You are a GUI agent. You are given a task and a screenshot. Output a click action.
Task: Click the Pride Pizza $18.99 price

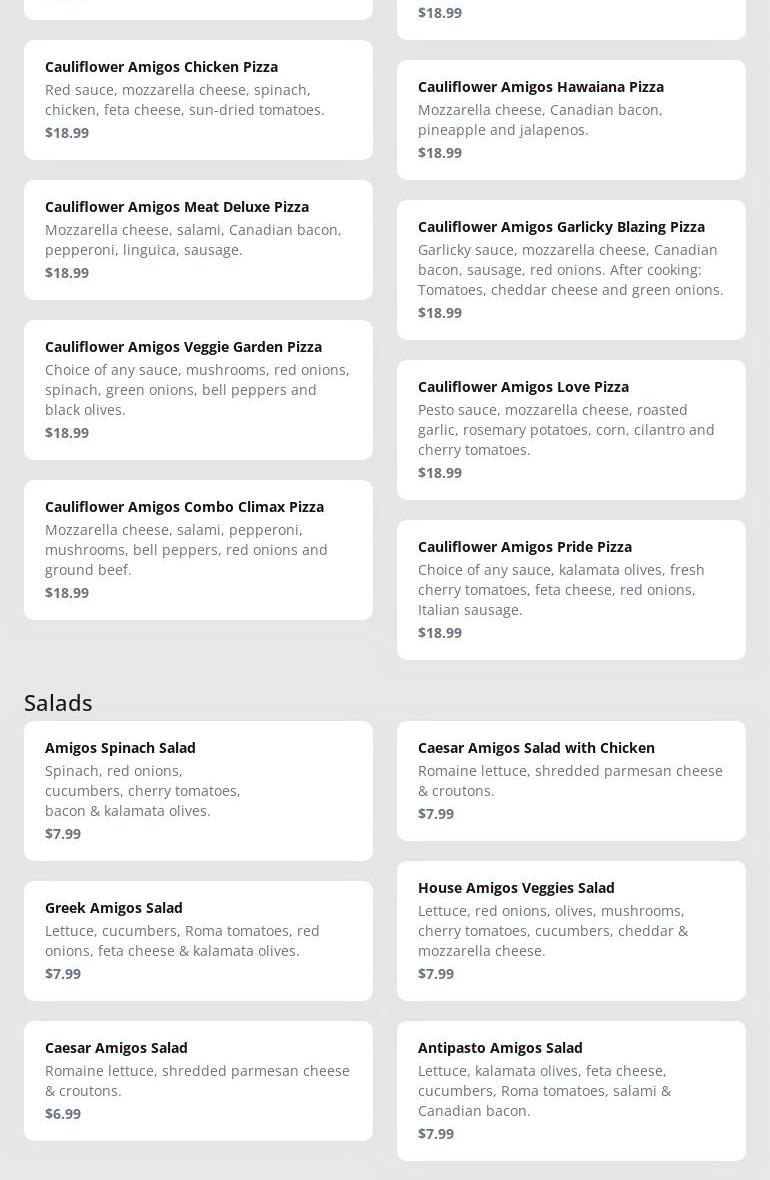click(440, 633)
